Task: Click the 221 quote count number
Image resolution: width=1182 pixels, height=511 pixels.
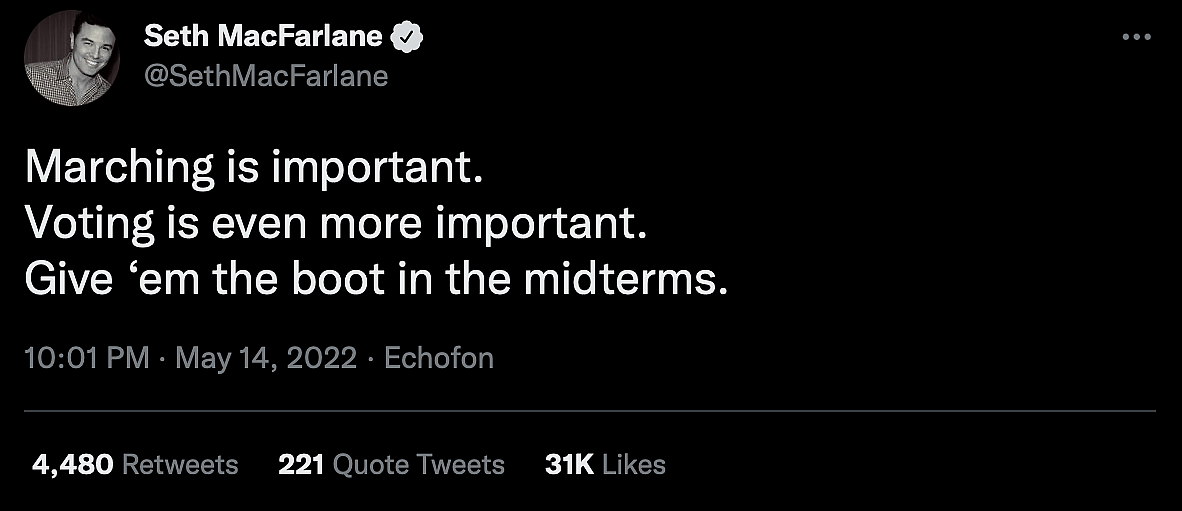Action: [x=300, y=464]
